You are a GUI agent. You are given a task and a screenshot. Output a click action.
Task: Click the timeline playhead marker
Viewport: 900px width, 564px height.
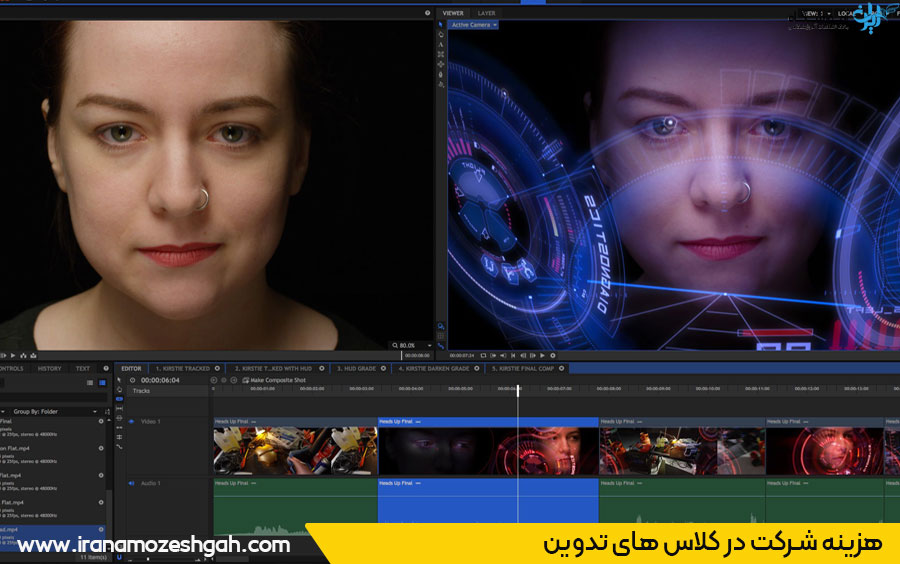518,391
